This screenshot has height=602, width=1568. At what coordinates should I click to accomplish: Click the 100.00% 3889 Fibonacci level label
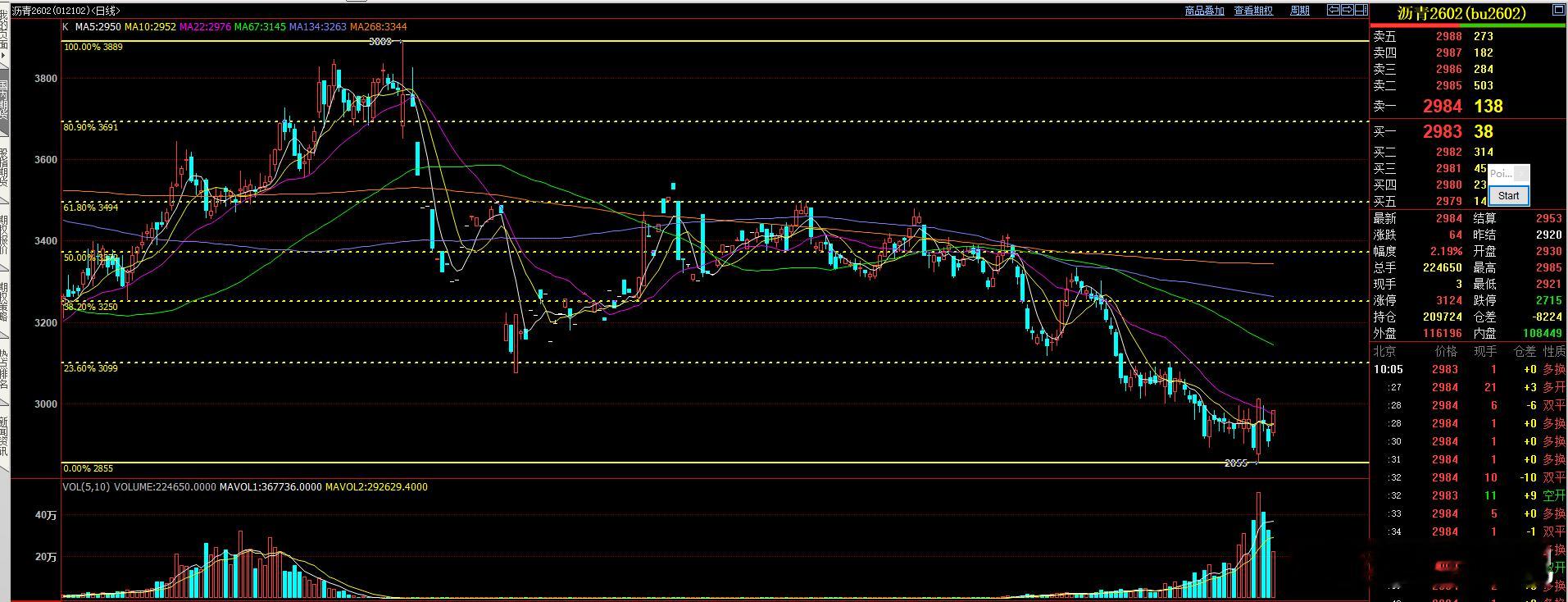tap(93, 48)
